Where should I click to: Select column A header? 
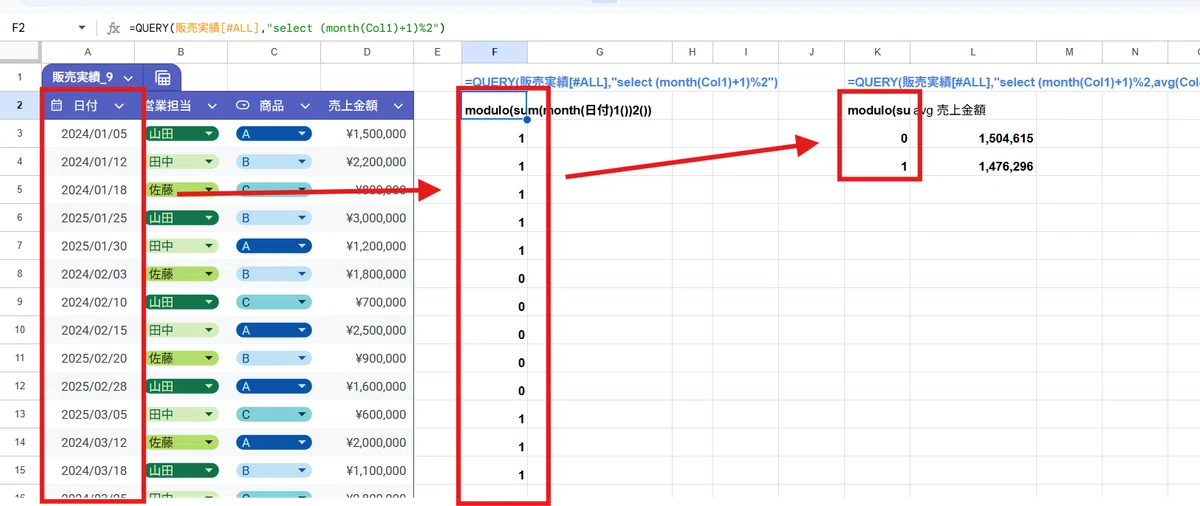pos(88,52)
